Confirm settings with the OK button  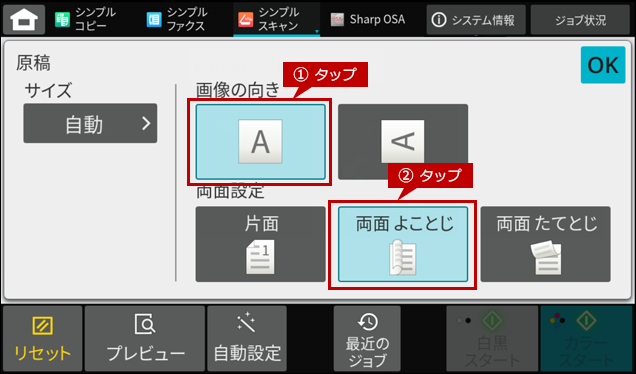[603, 65]
